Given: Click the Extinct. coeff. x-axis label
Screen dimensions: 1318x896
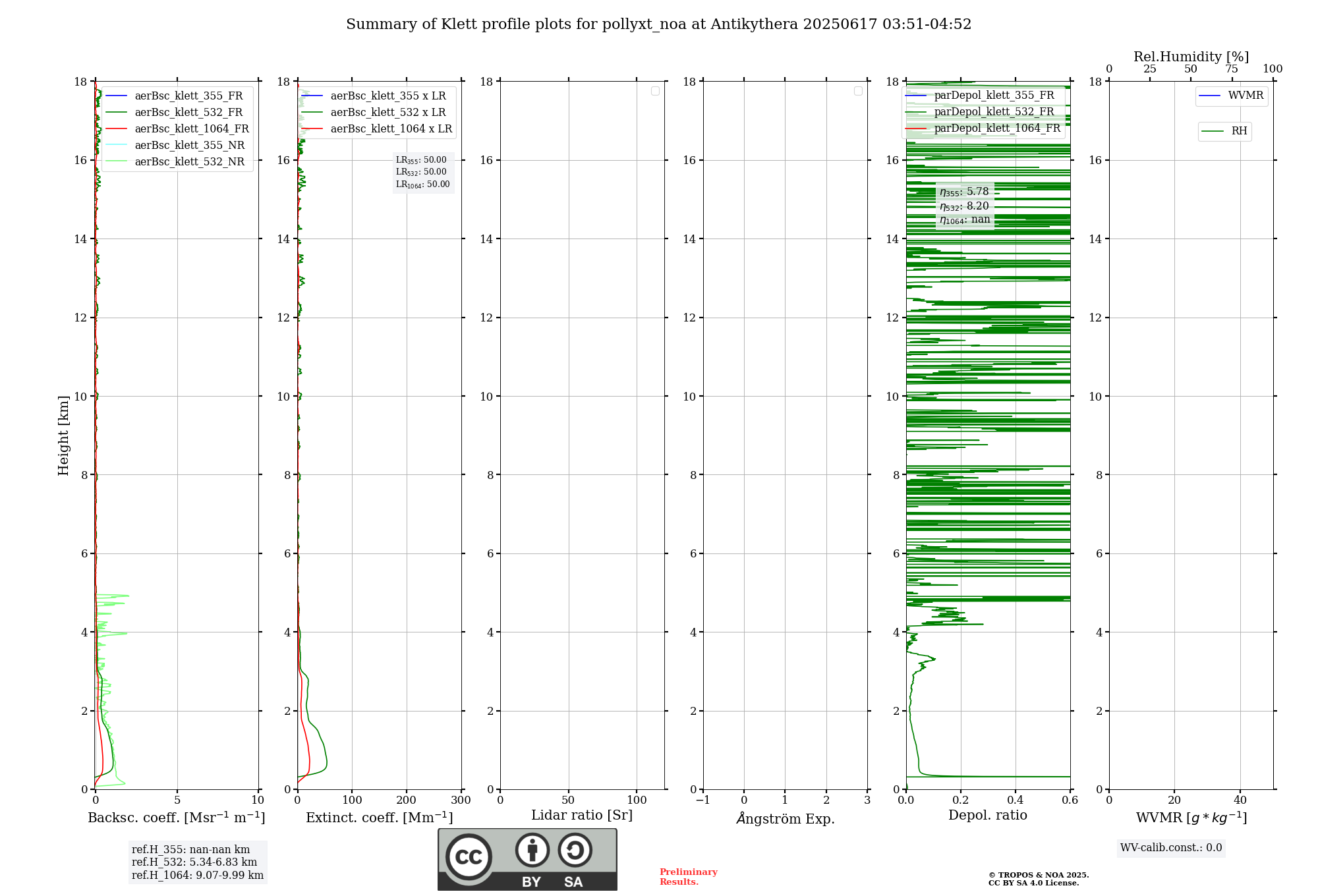Looking at the screenshot, I should click(x=380, y=818).
